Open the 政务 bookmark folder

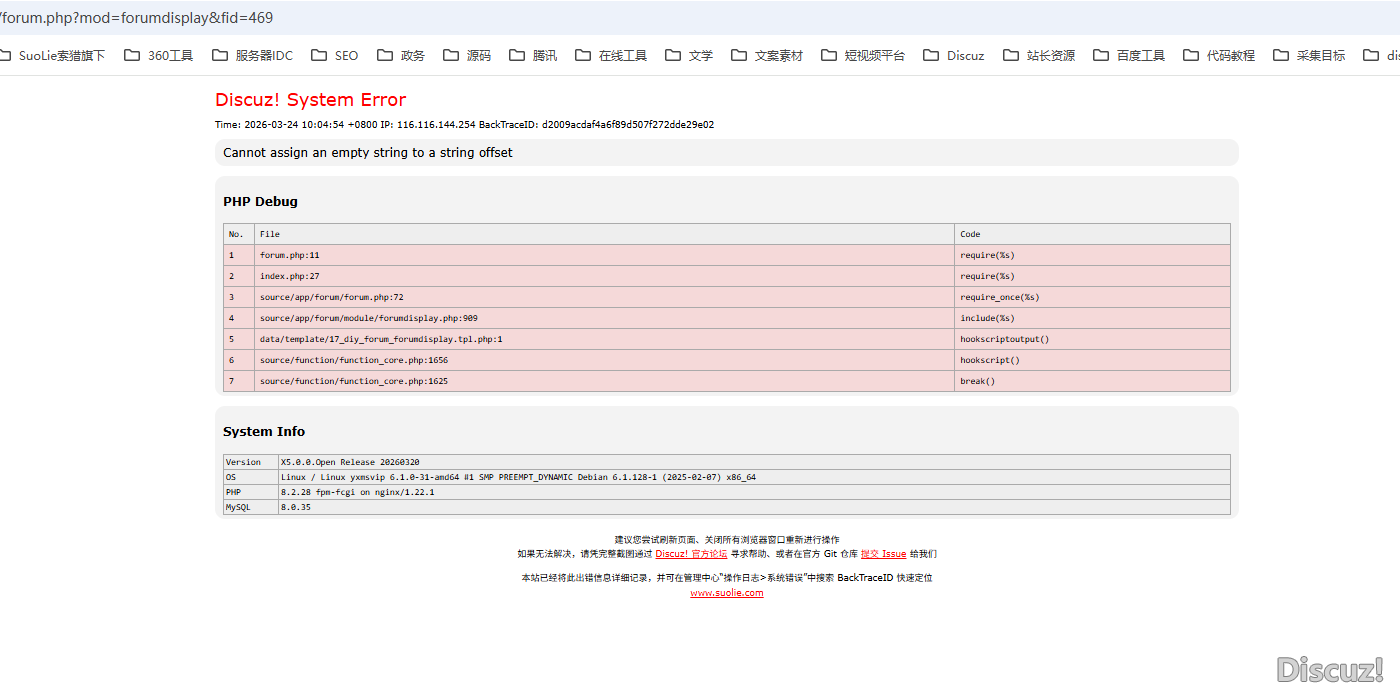[x=401, y=56]
